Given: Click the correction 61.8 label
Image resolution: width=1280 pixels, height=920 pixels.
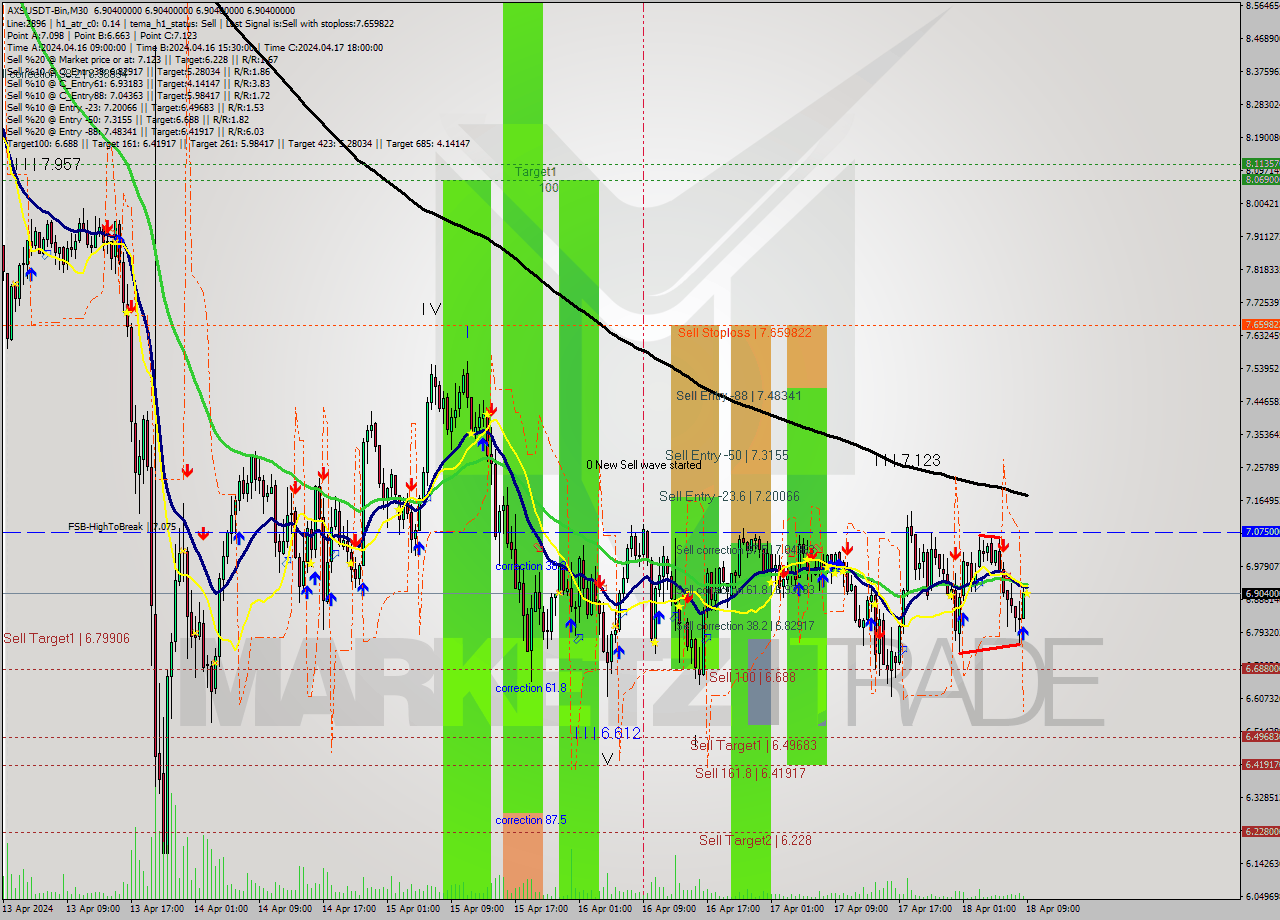Looking at the screenshot, I should click(530, 688).
